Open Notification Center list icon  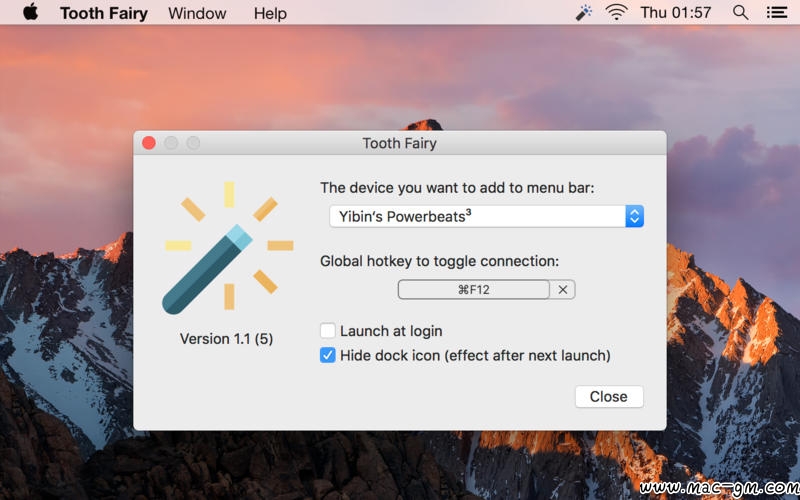[x=777, y=12]
